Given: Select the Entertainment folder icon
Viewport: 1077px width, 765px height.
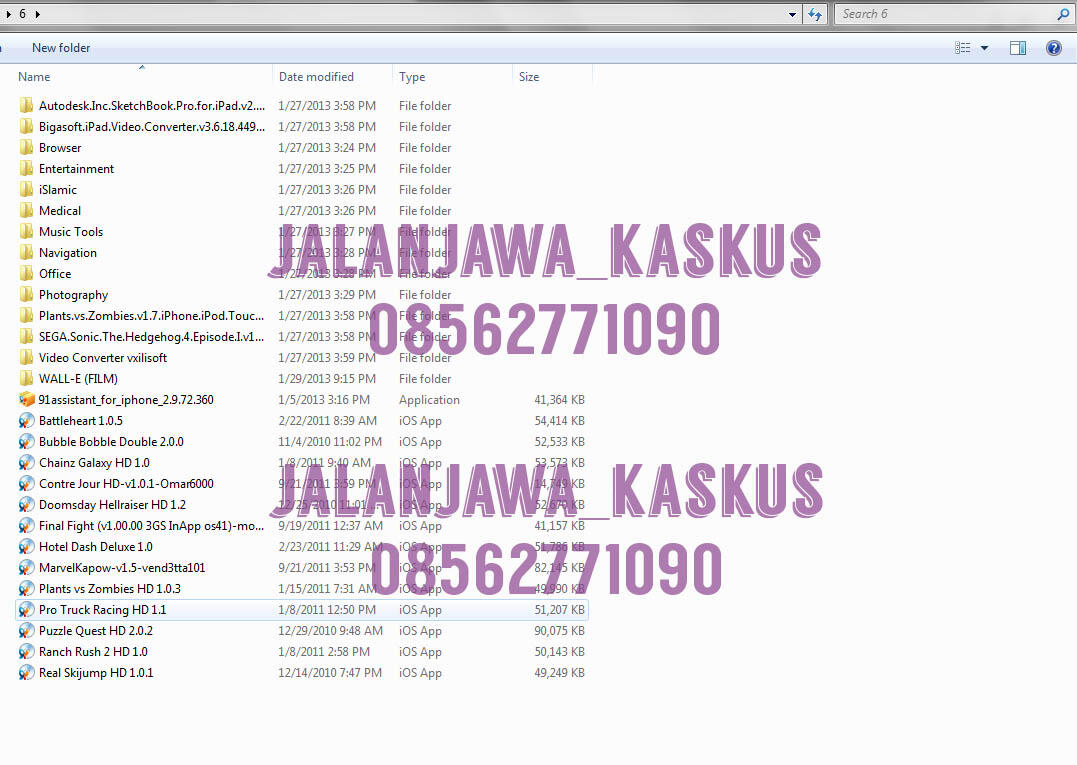Looking at the screenshot, I should [26, 168].
